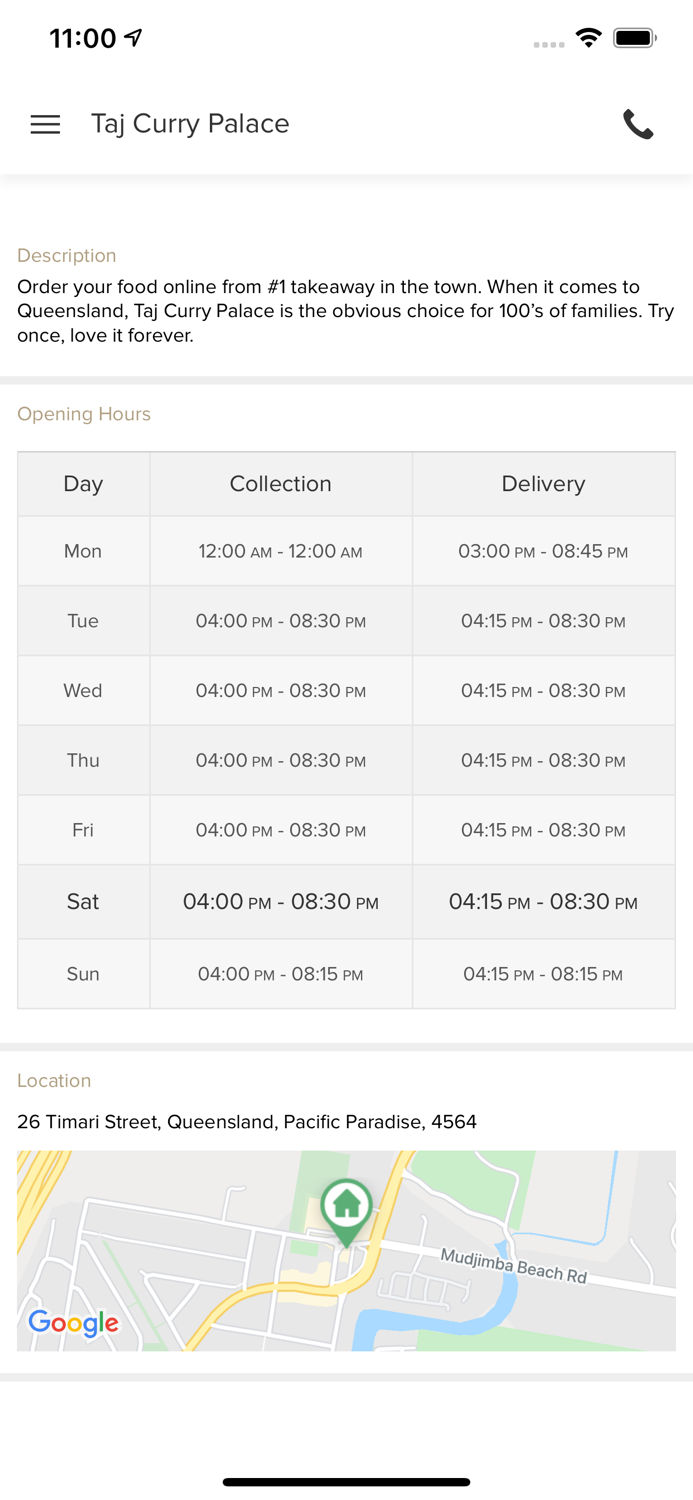This screenshot has height=1500, width=693.
Task: Tap Monday's delivery hours 03:00 PM cell
Action: click(543, 551)
